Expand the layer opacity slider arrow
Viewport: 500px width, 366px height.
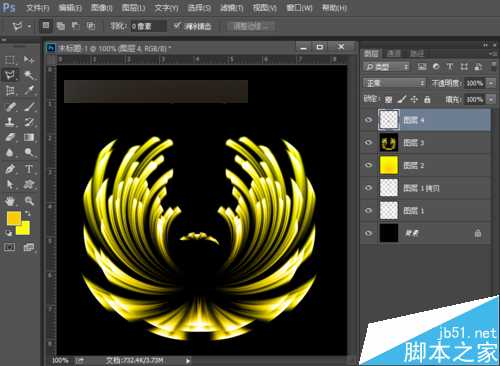[491, 83]
